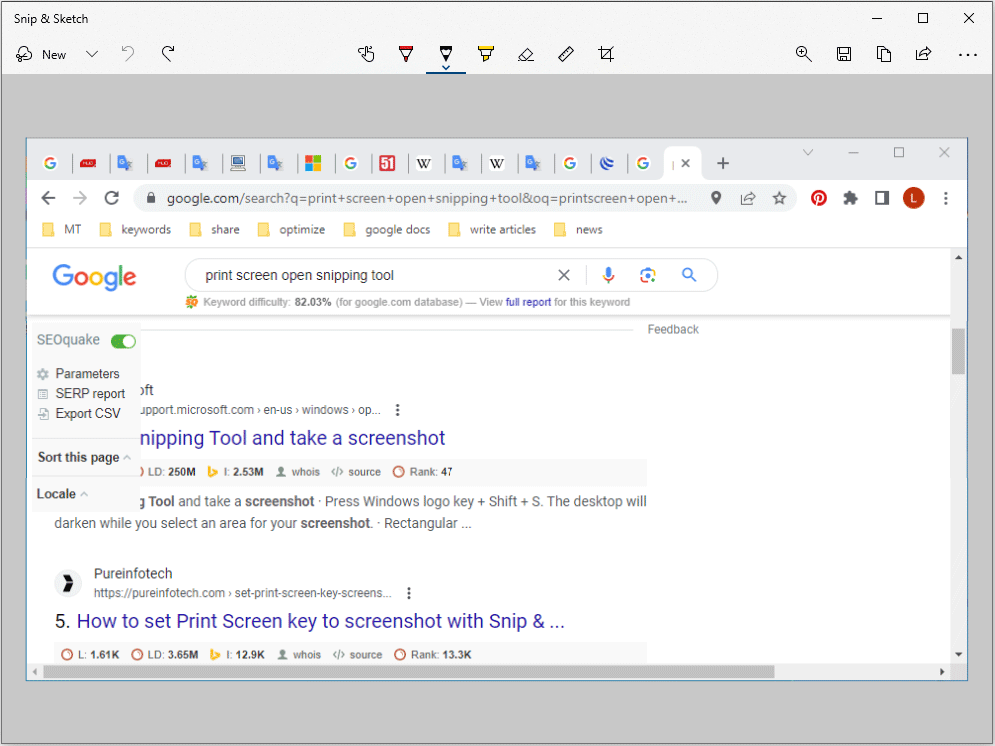Copy the snip to clipboard
The image size is (995, 746).
[x=884, y=55]
